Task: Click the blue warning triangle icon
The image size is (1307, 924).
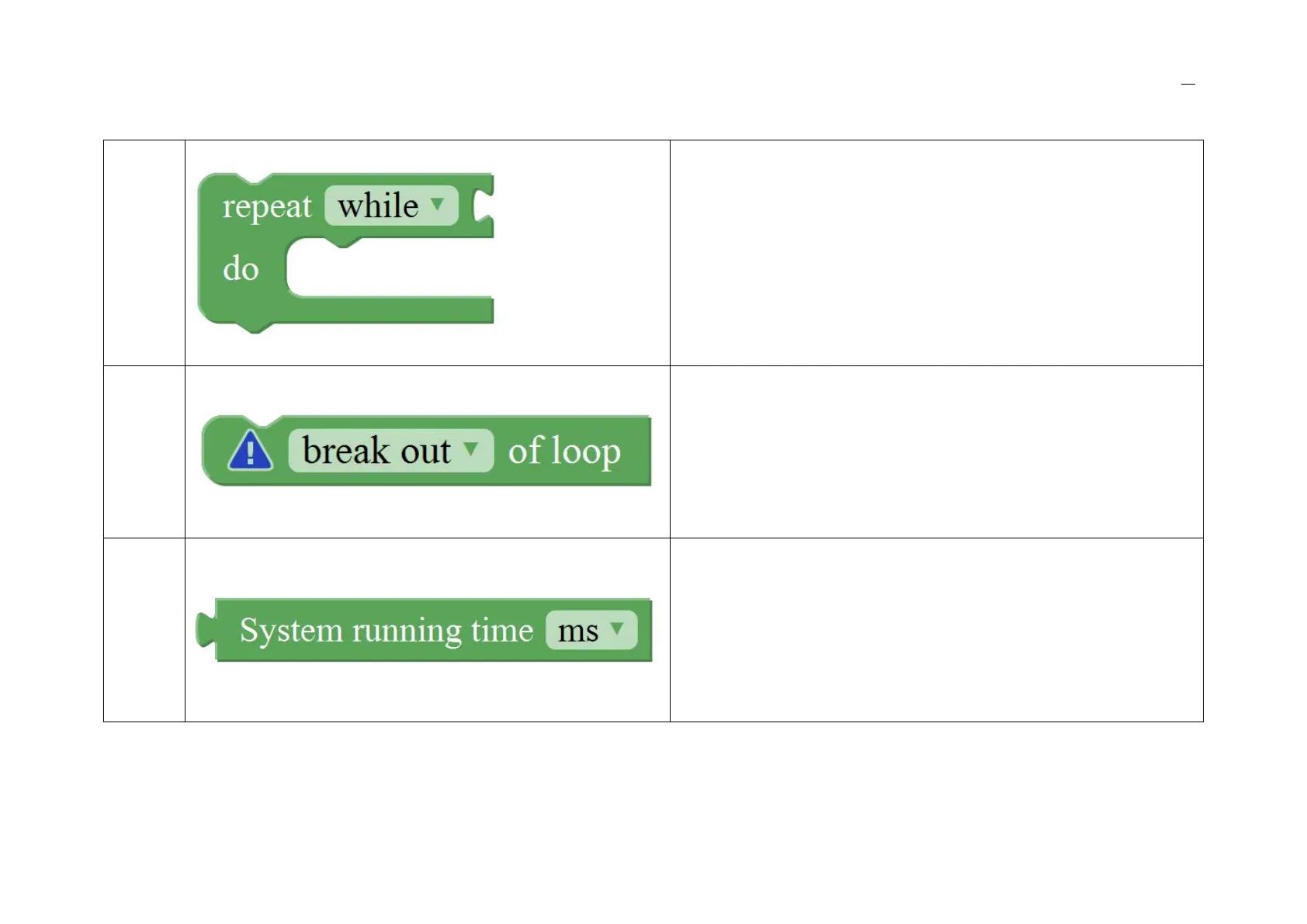Action: pyautogui.click(x=250, y=452)
